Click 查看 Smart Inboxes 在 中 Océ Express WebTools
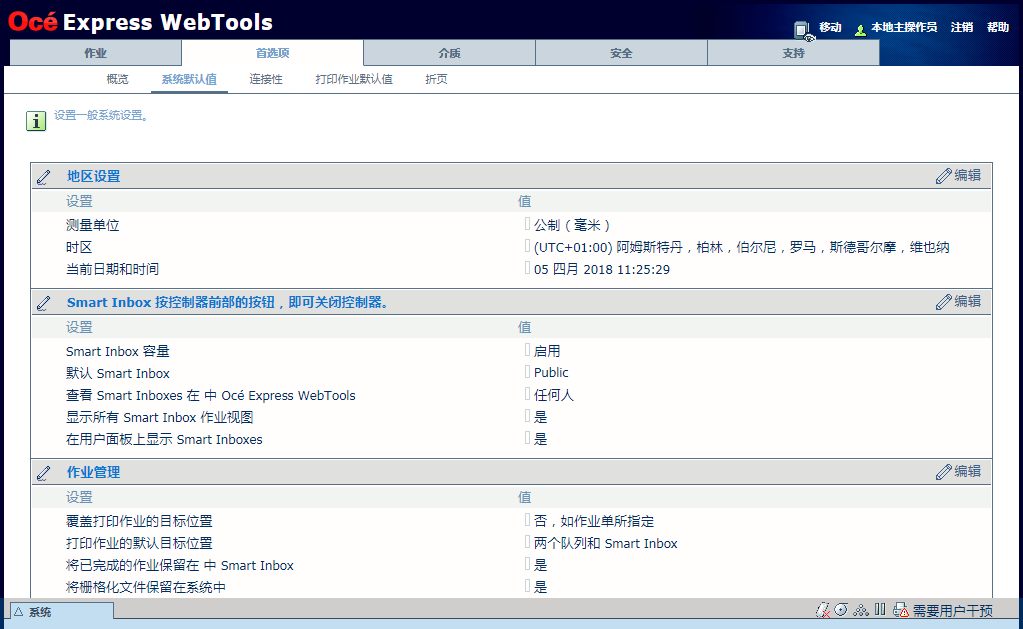Image resolution: width=1023 pixels, height=629 pixels. 211,395
